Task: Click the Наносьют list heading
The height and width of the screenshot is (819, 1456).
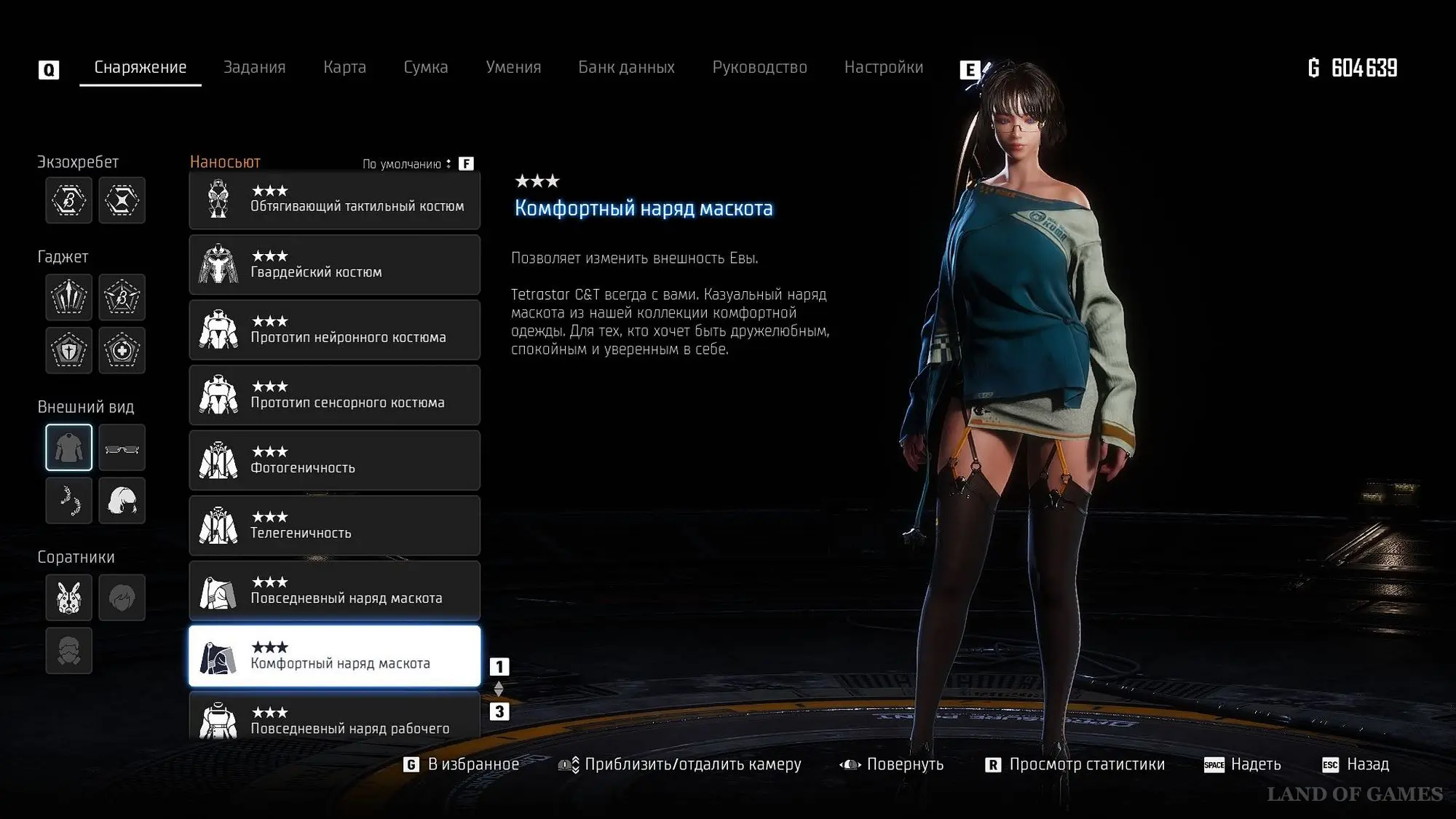Action: point(225,162)
